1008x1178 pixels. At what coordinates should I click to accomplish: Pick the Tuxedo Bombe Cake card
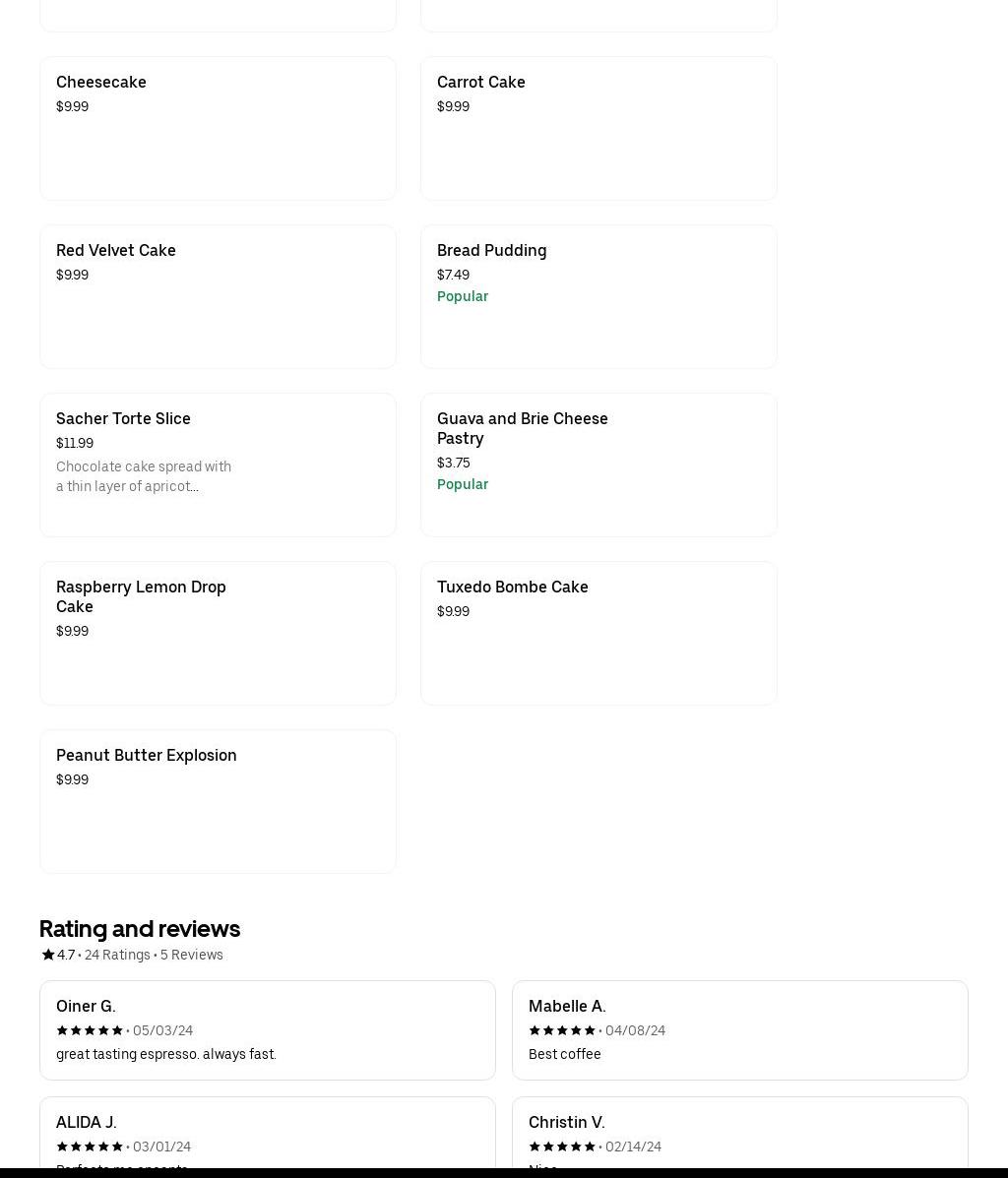coord(598,633)
